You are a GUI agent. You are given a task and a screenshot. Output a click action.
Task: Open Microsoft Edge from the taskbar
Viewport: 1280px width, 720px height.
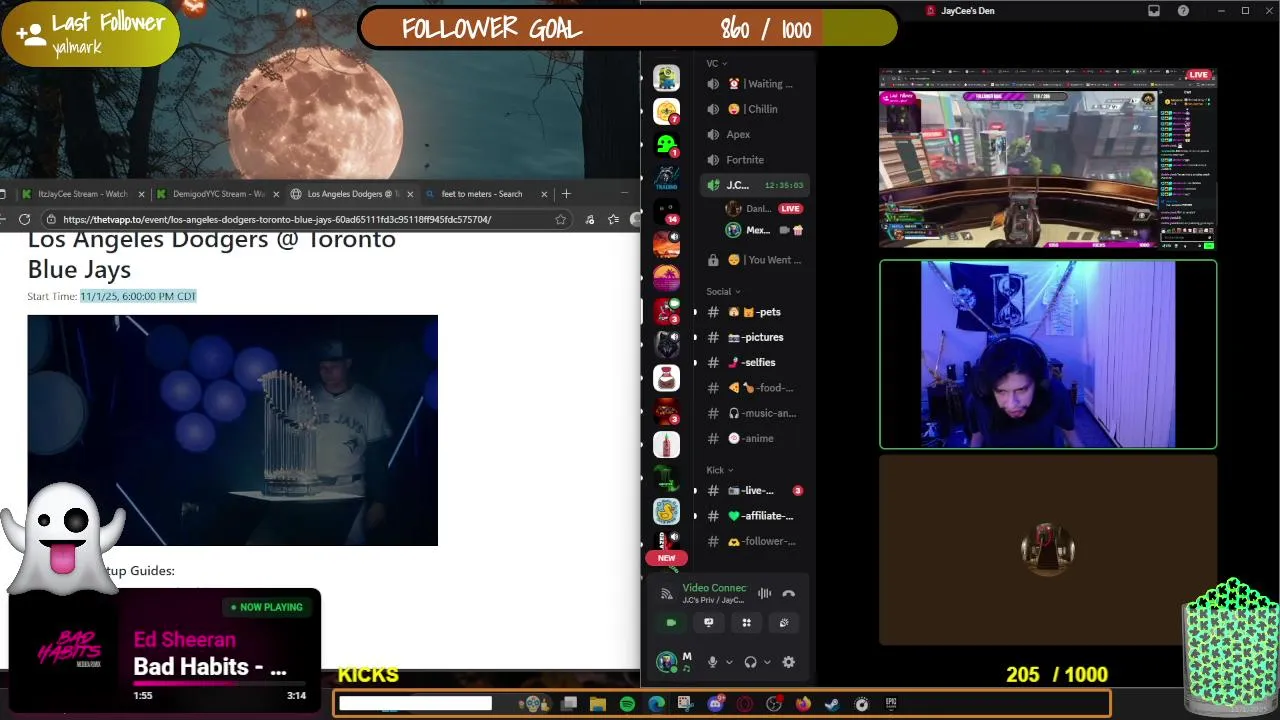(x=656, y=704)
